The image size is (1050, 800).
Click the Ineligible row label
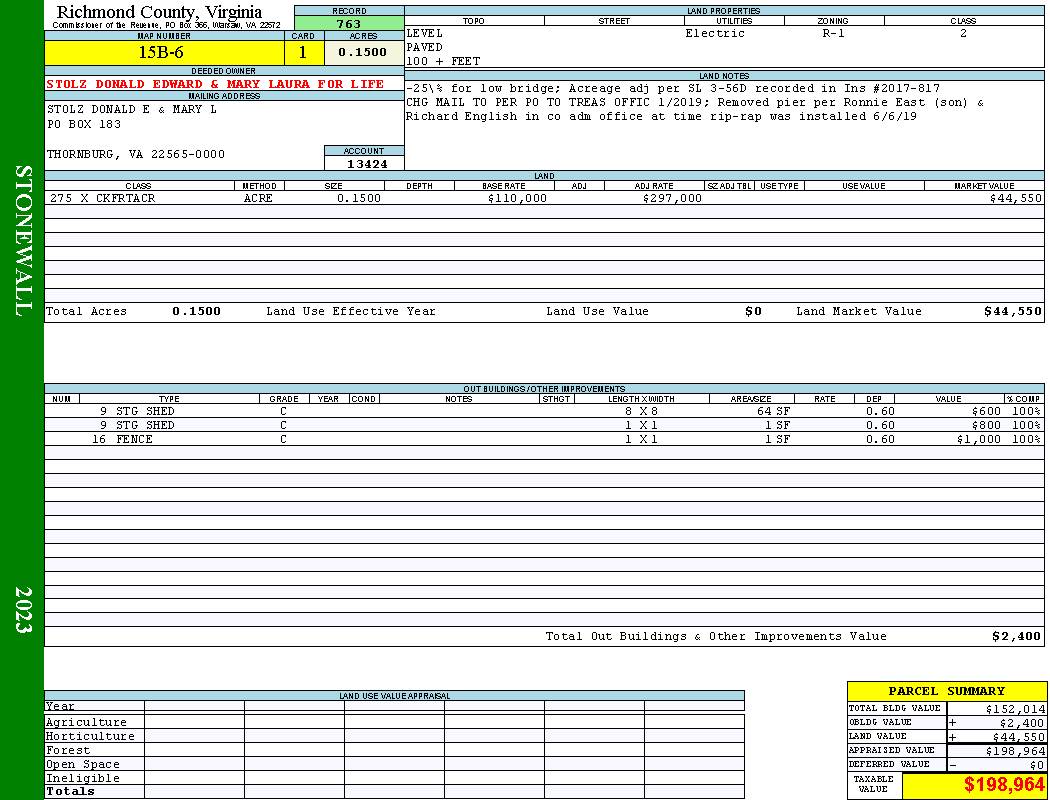tap(82, 779)
